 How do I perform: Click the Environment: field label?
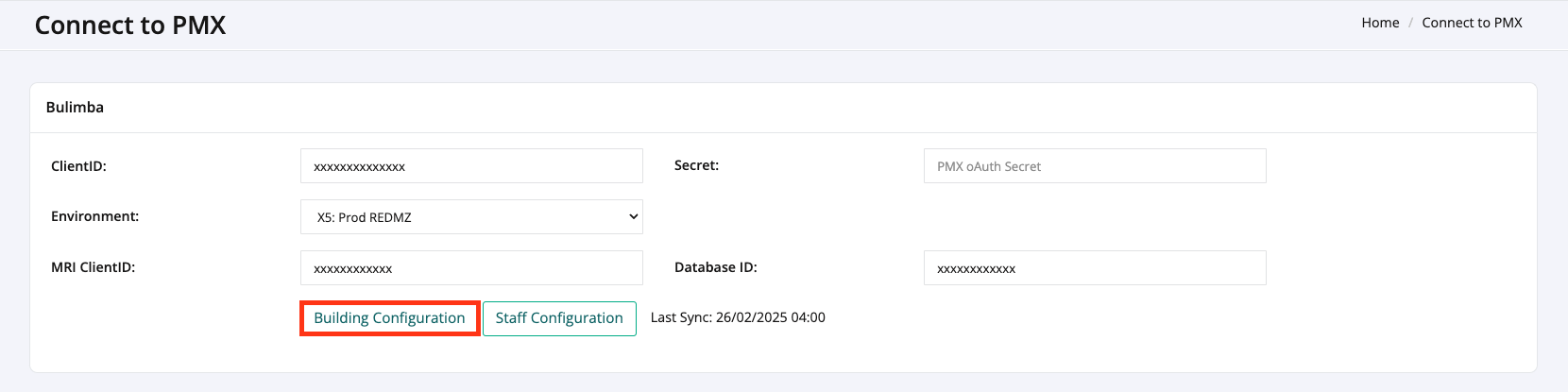click(94, 216)
